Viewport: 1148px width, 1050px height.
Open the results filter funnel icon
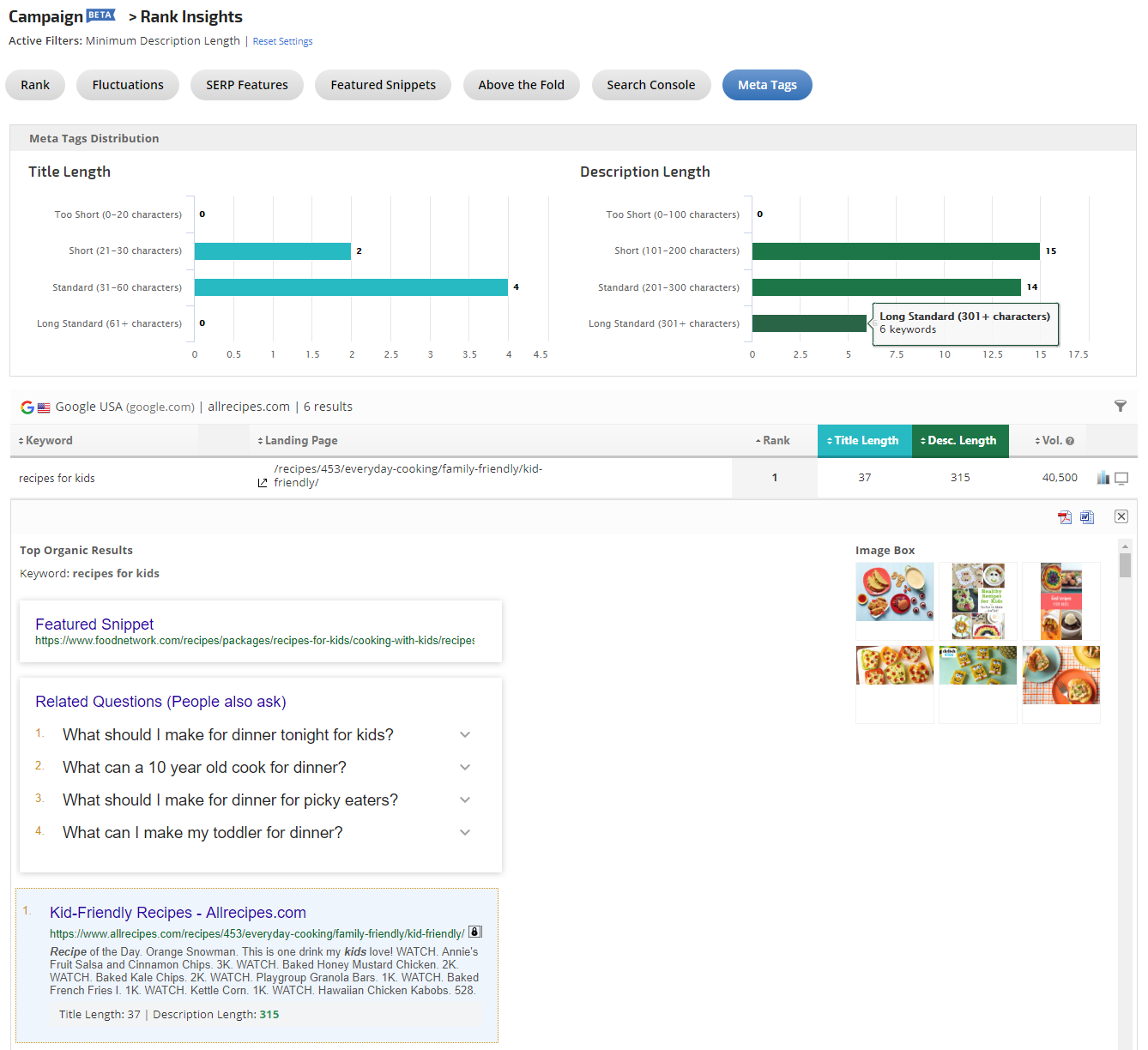[1121, 406]
